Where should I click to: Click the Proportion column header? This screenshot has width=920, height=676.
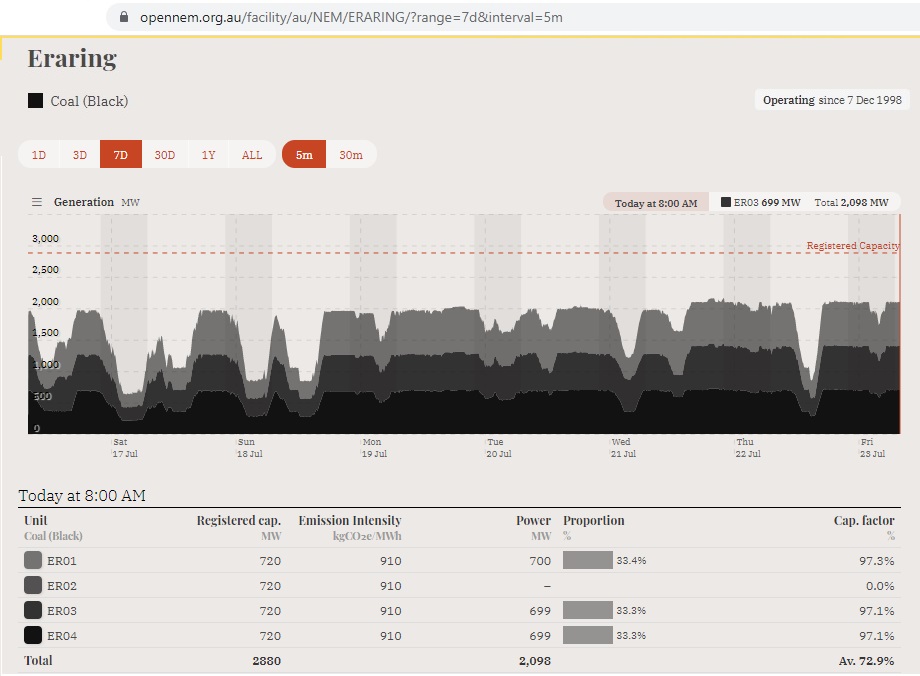pyautogui.click(x=594, y=520)
